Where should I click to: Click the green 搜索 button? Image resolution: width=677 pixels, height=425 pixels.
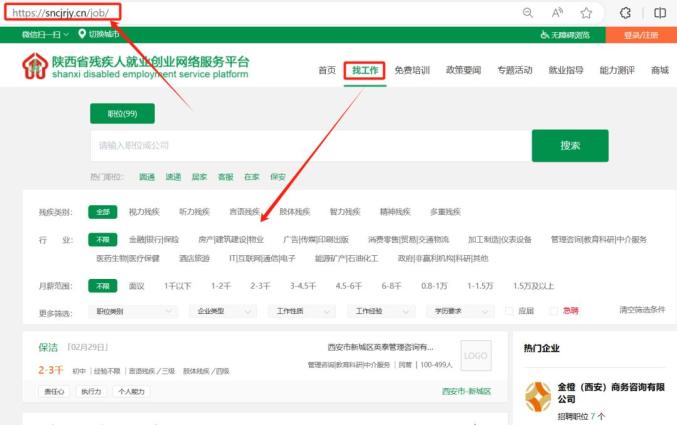coord(570,145)
